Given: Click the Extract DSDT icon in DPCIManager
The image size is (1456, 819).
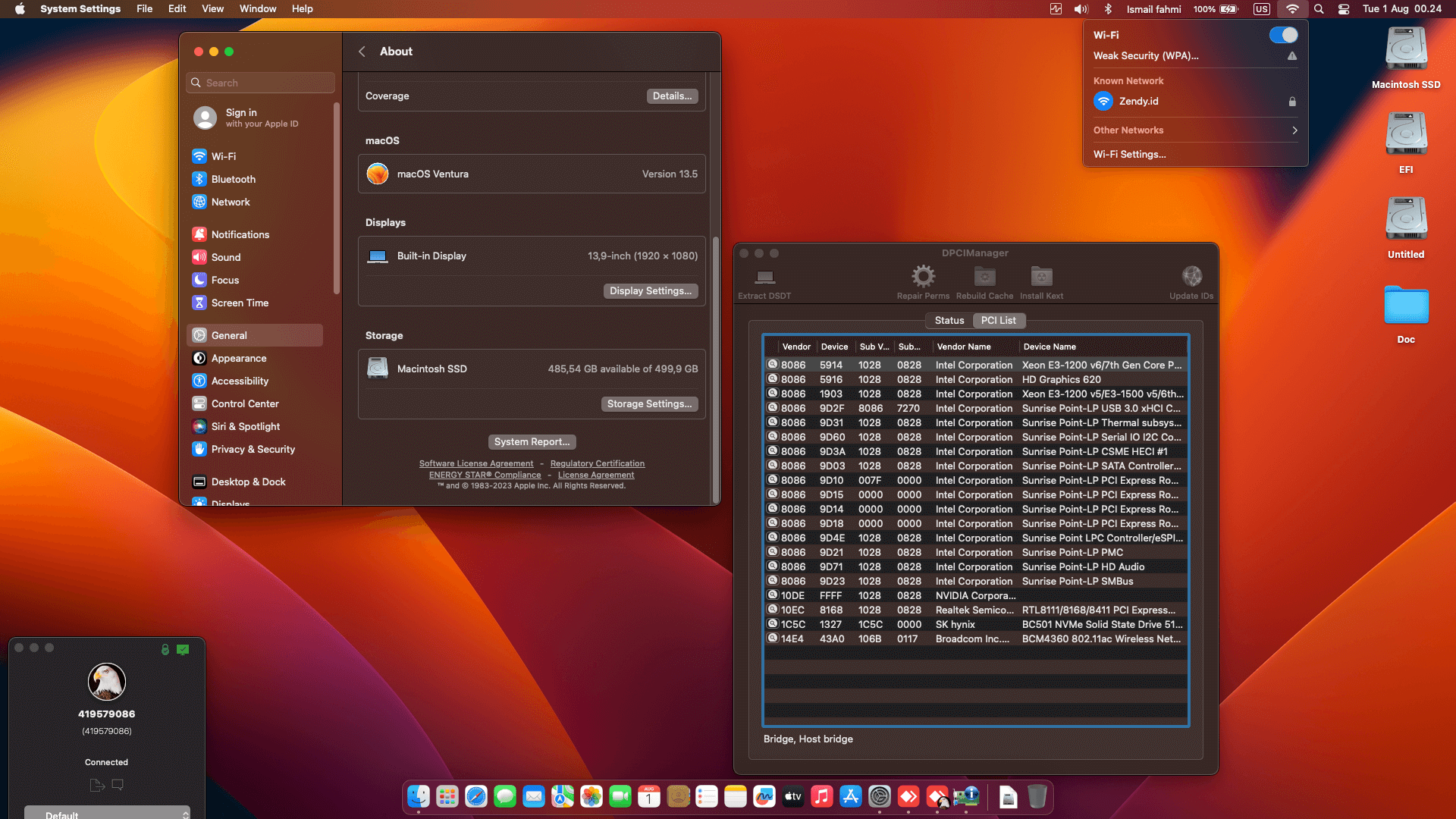Looking at the screenshot, I should click(764, 277).
